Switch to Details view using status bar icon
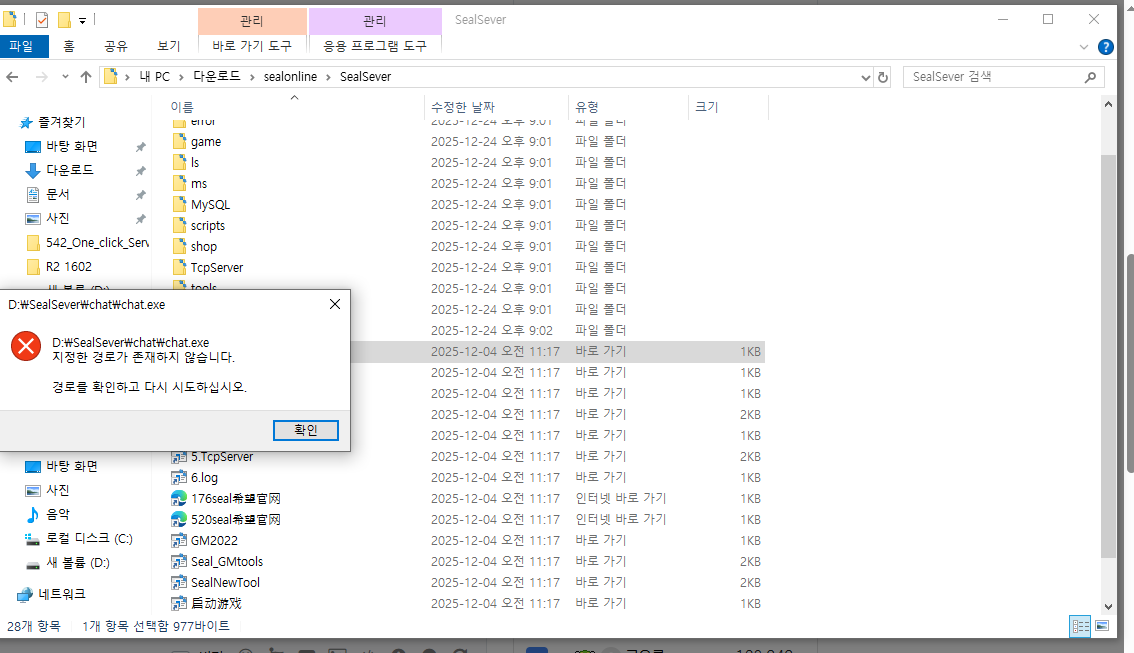 [x=1080, y=626]
